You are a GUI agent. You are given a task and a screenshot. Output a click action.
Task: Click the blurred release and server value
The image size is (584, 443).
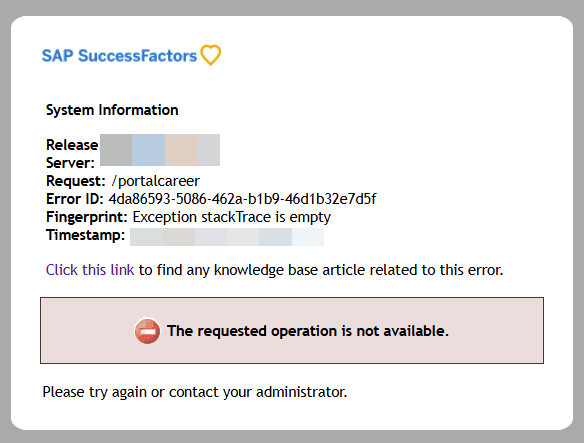click(x=160, y=150)
